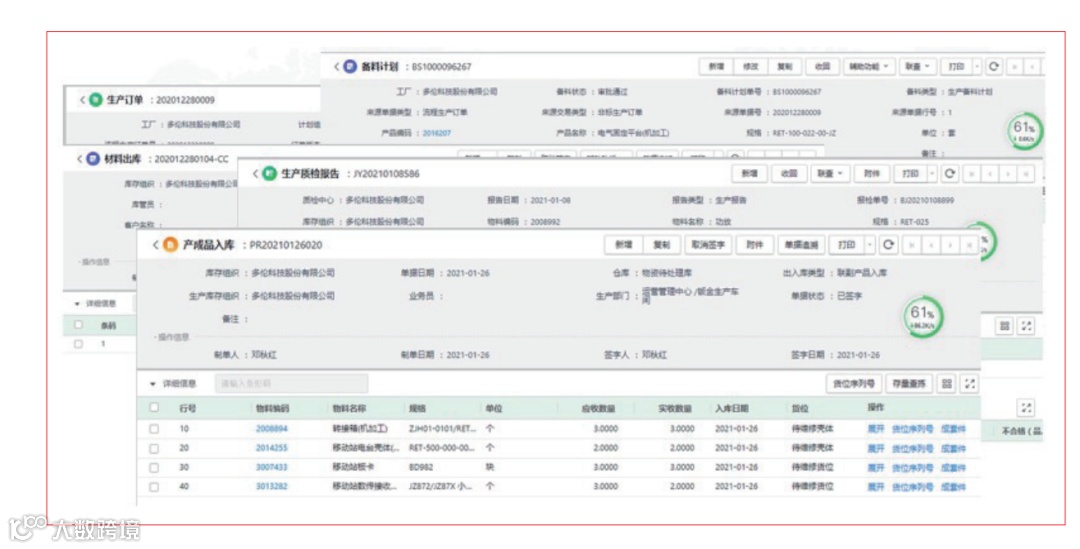The width and height of the screenshot is (1080, 549).
Task: Click 打印 button in 产成品入库
Action: 847,245
